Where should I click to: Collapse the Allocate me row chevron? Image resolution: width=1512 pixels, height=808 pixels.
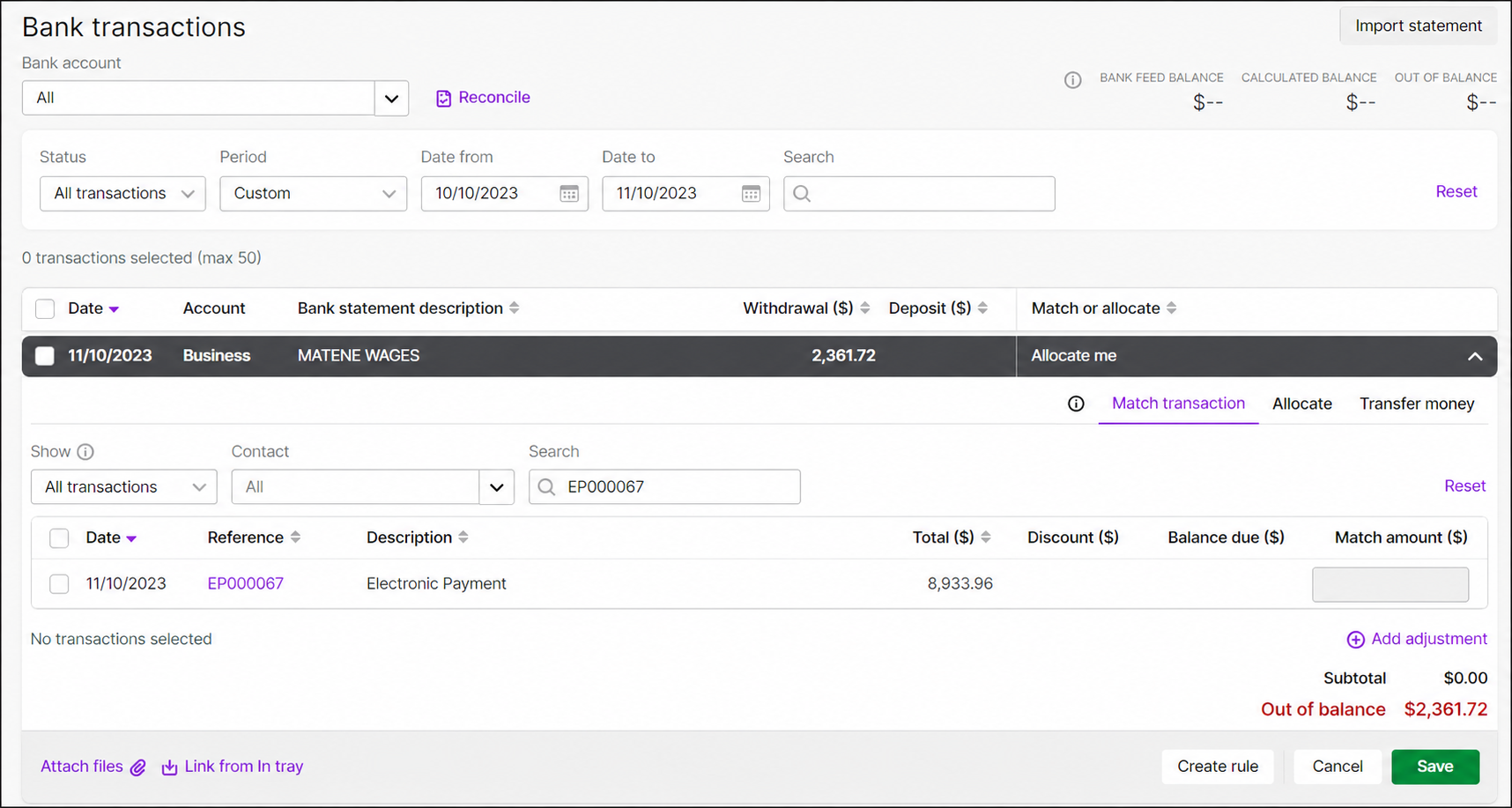1475,357
